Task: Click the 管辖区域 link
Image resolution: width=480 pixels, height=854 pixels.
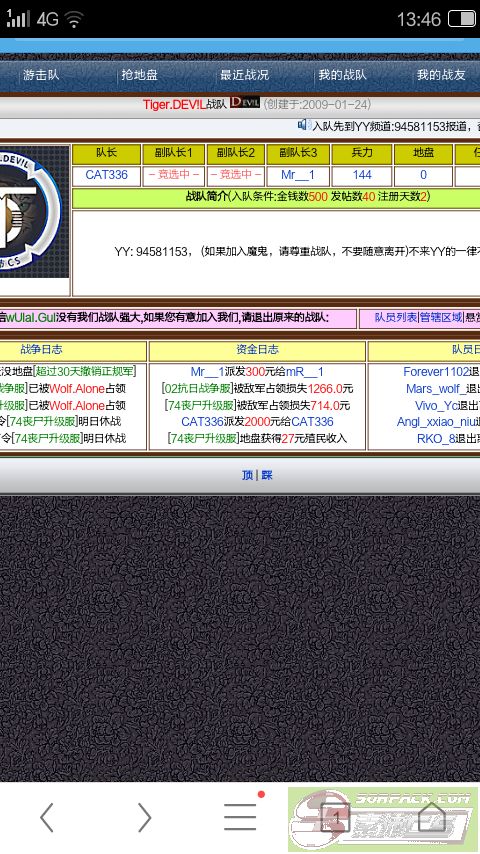Action: coord(441,317)
